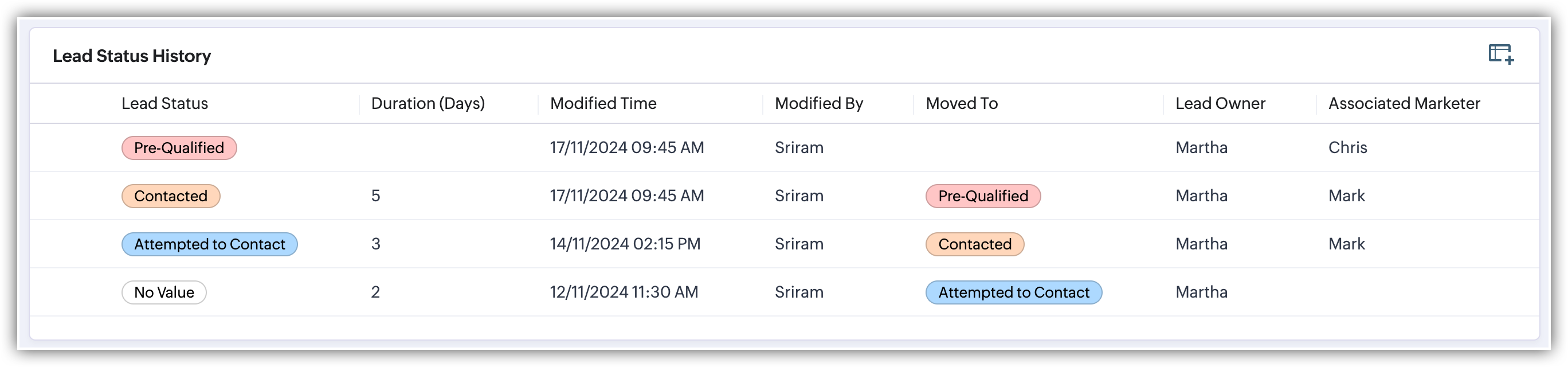The width and height of the screenshot is (1568, 367).
Task: Click the Lead Status History title
Action: click(x=131, y=56)
